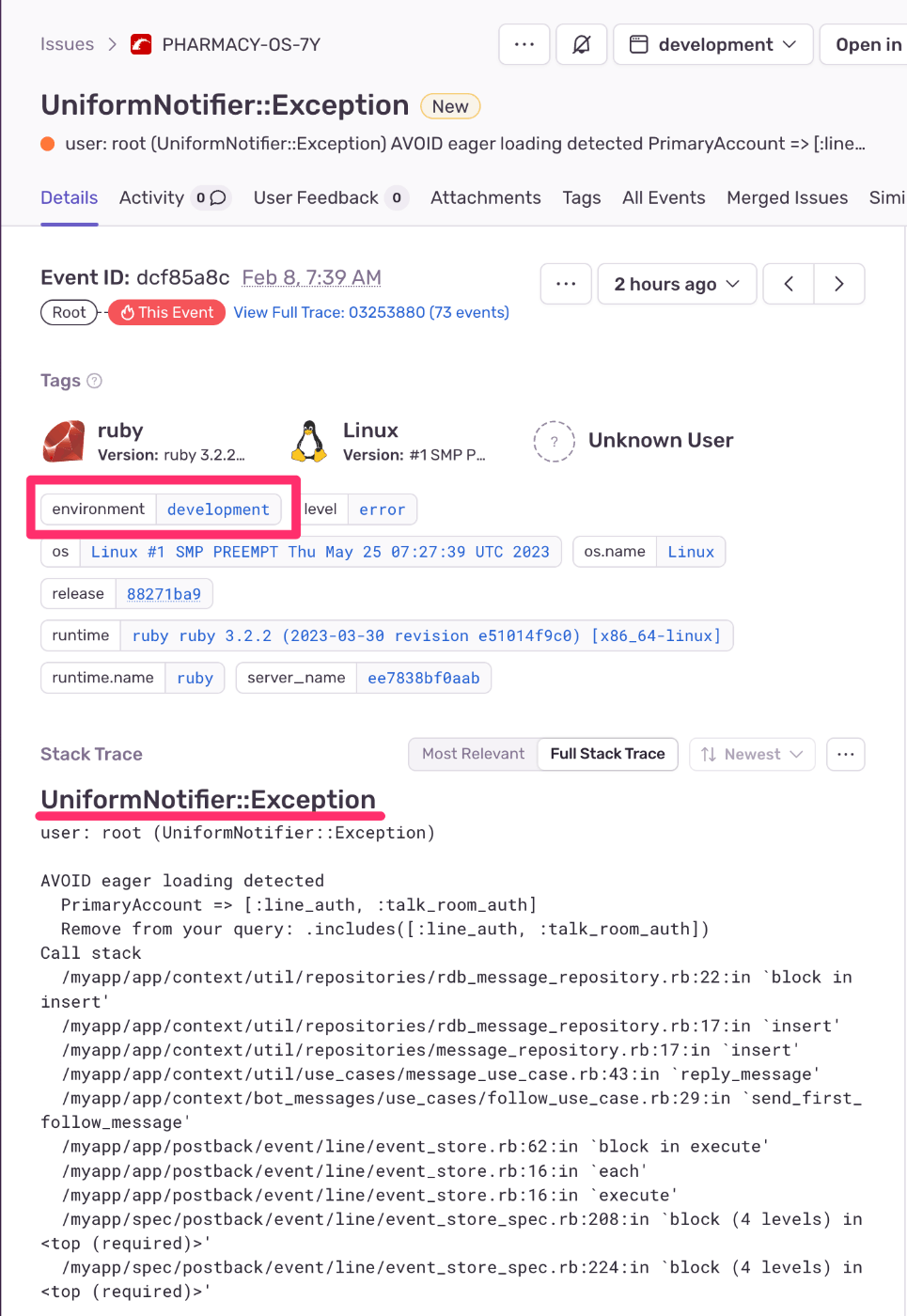Open the event actions ellipsis menu
Viewport: 907px width, 1316px height.
point(566,284)
